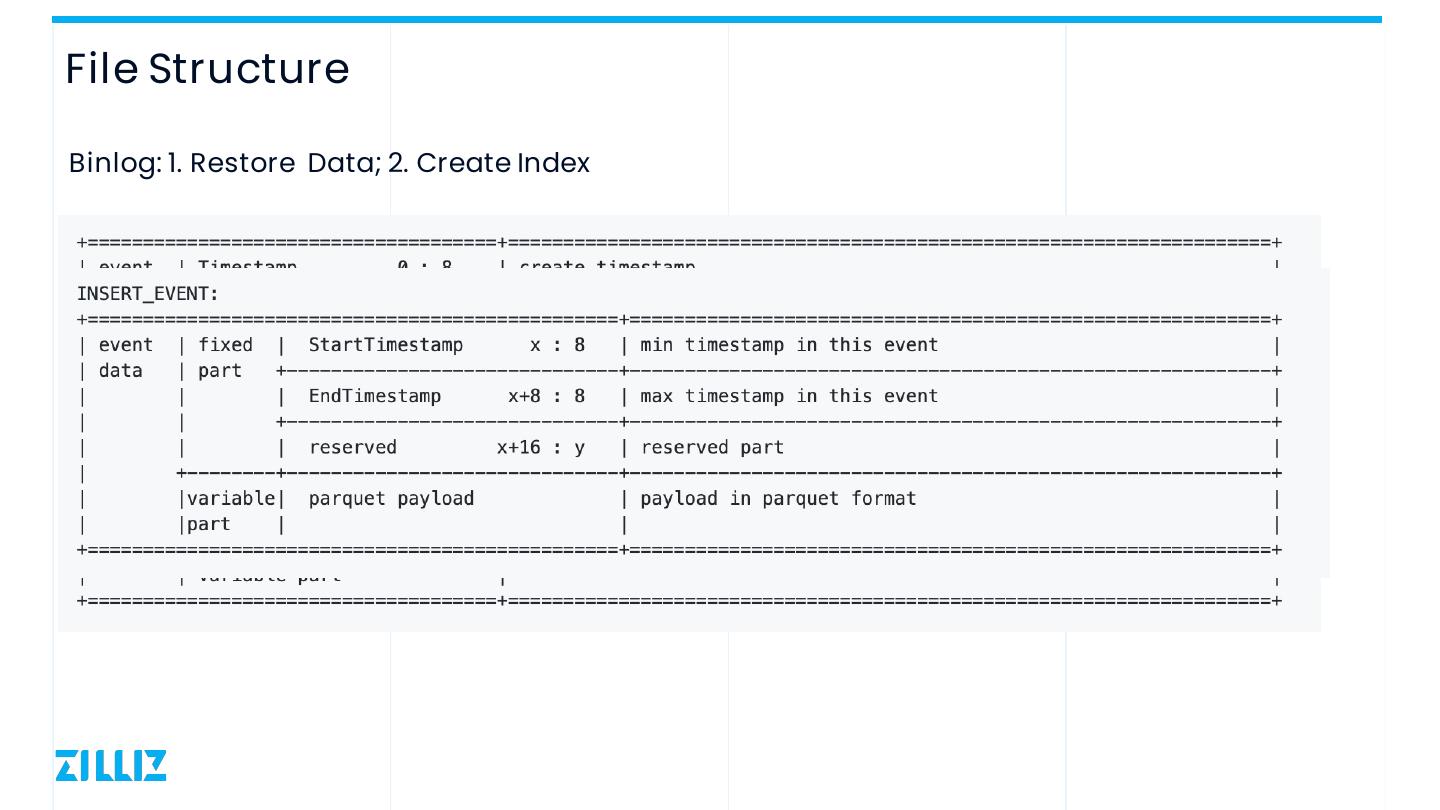Click the INSERT_EVENT: heading
The image size is (1440, 810).
click(x=148, y=294)
